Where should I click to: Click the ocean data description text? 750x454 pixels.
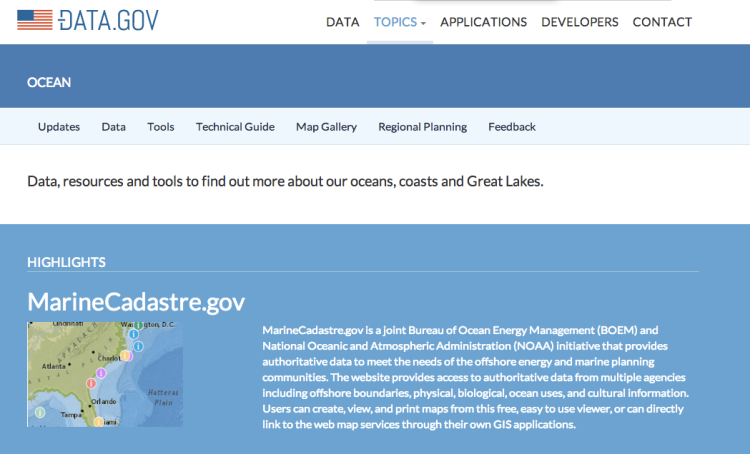click(286, 181)
